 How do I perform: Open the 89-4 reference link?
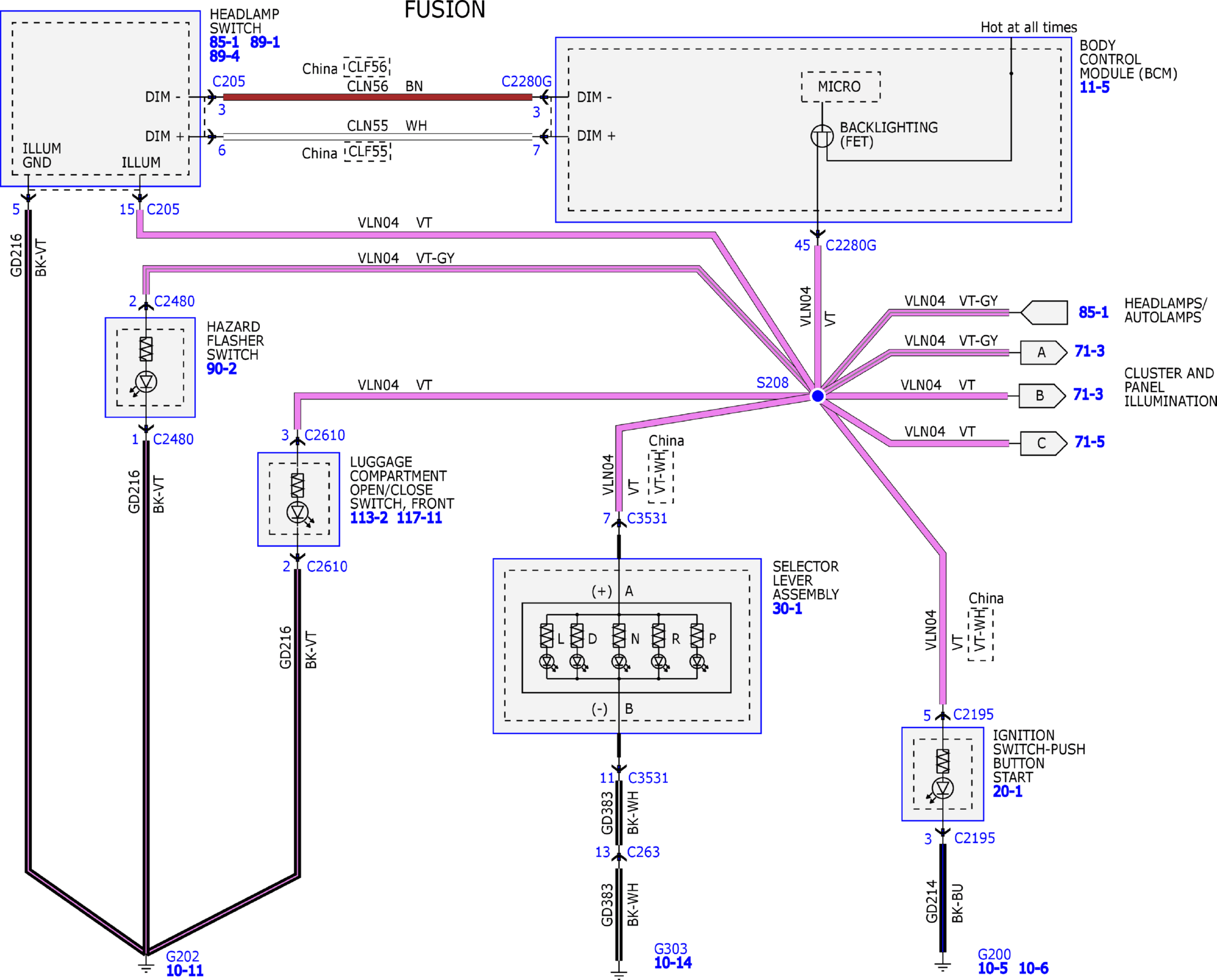click(225, 57)
